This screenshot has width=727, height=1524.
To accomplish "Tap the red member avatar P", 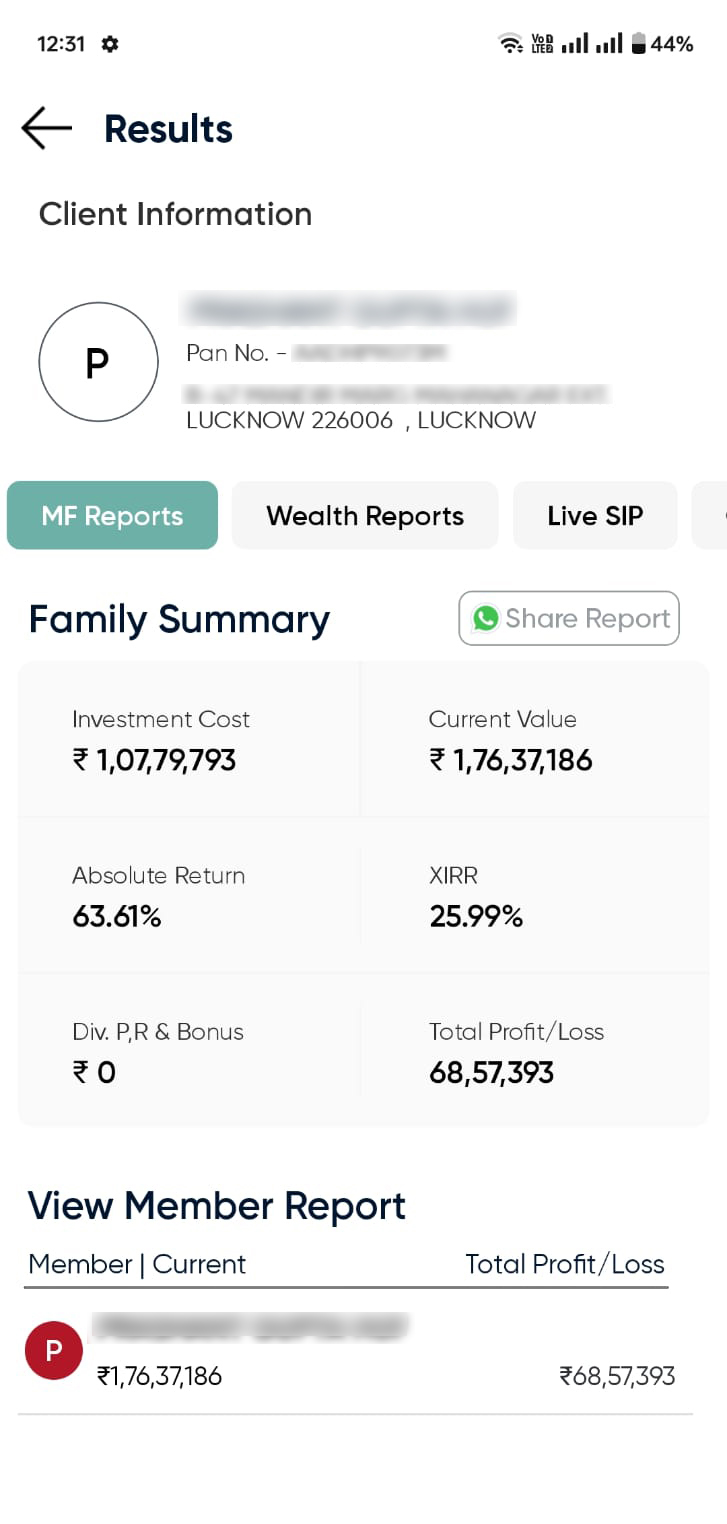I will point(54,1350).
